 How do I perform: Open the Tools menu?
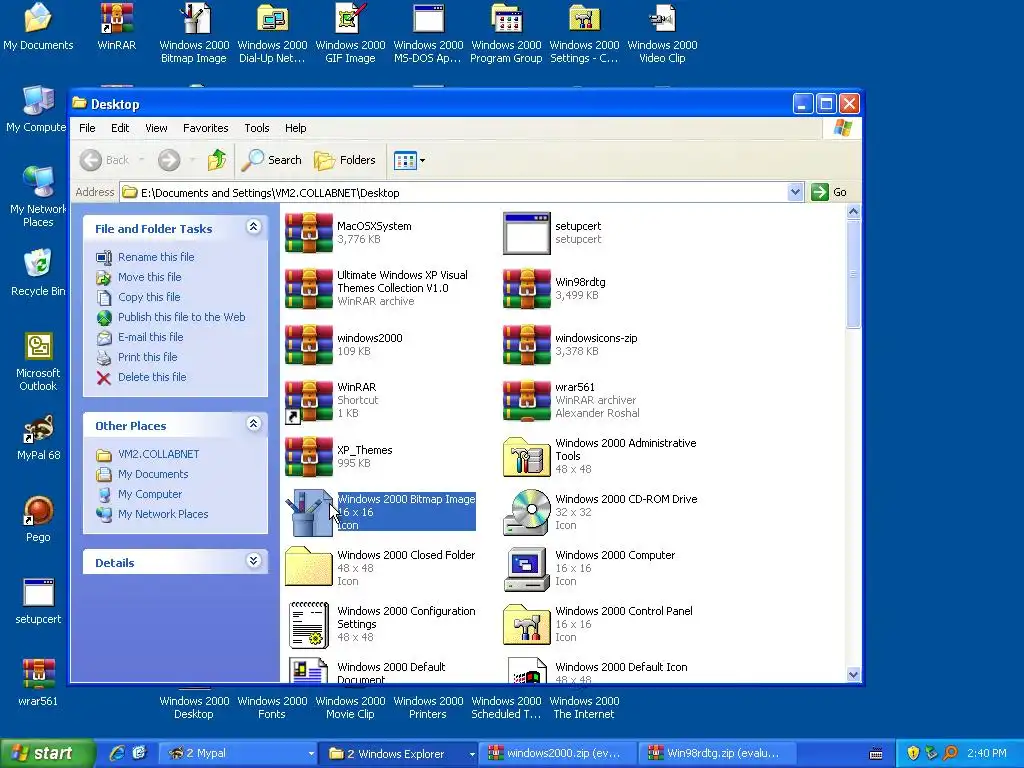coord(257,128)
